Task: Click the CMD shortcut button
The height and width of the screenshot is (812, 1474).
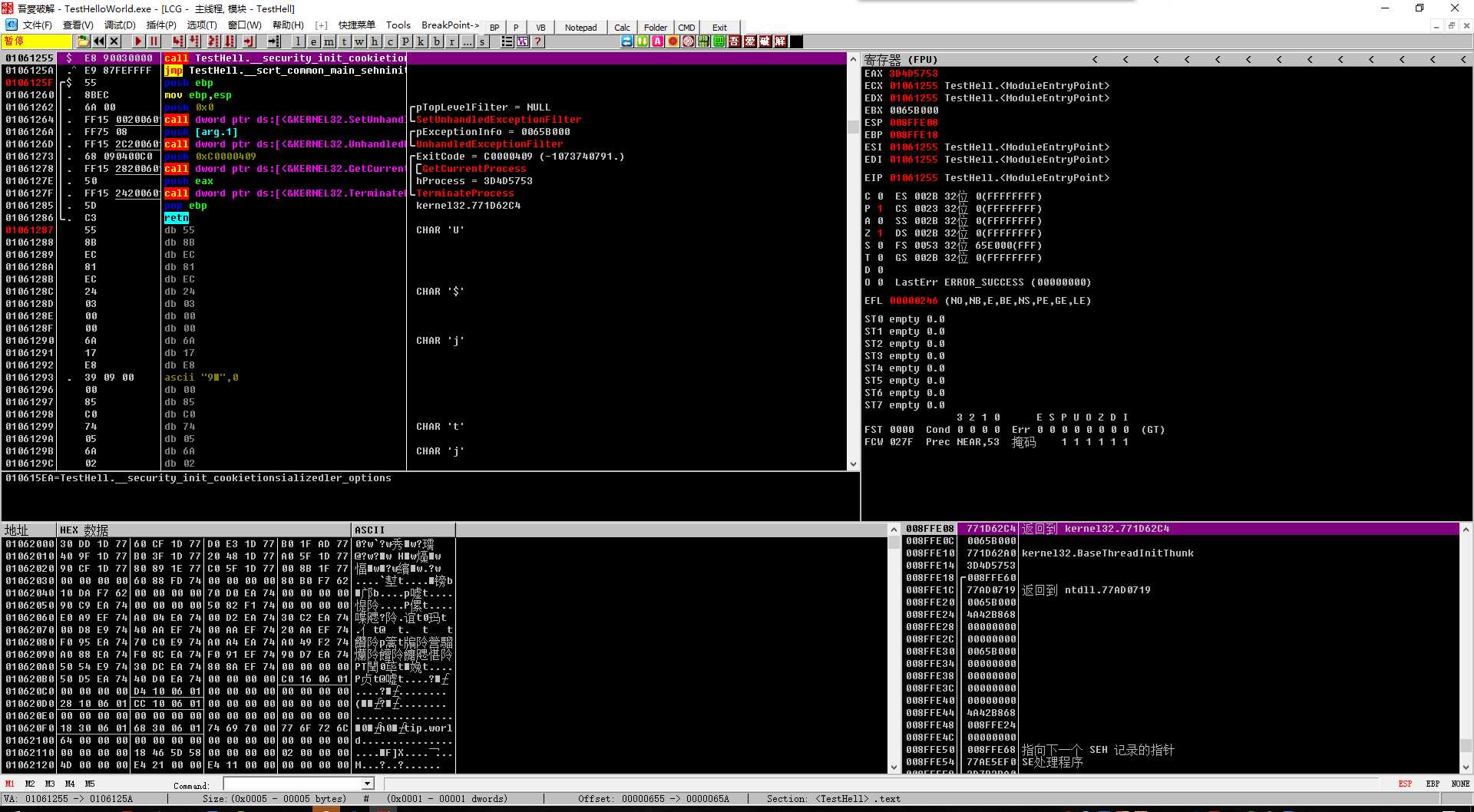Action: [686, 28]
